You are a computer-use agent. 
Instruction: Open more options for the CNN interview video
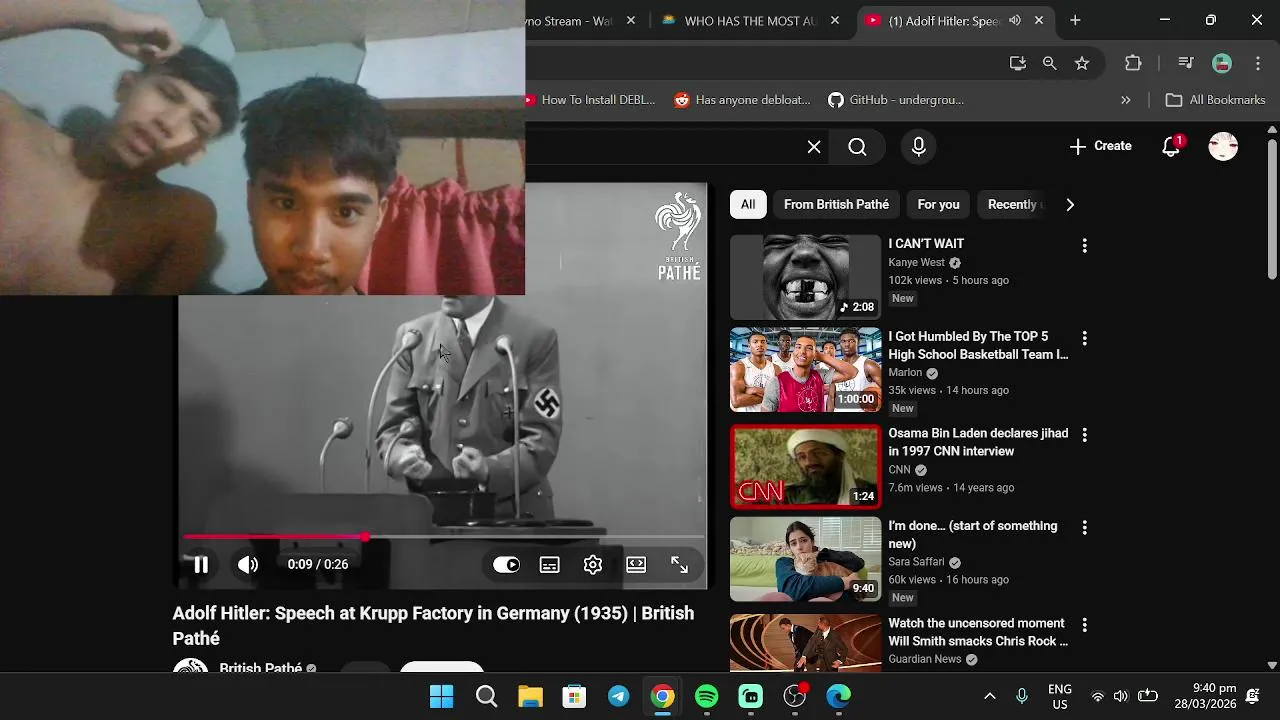(x=1084, y=435)
